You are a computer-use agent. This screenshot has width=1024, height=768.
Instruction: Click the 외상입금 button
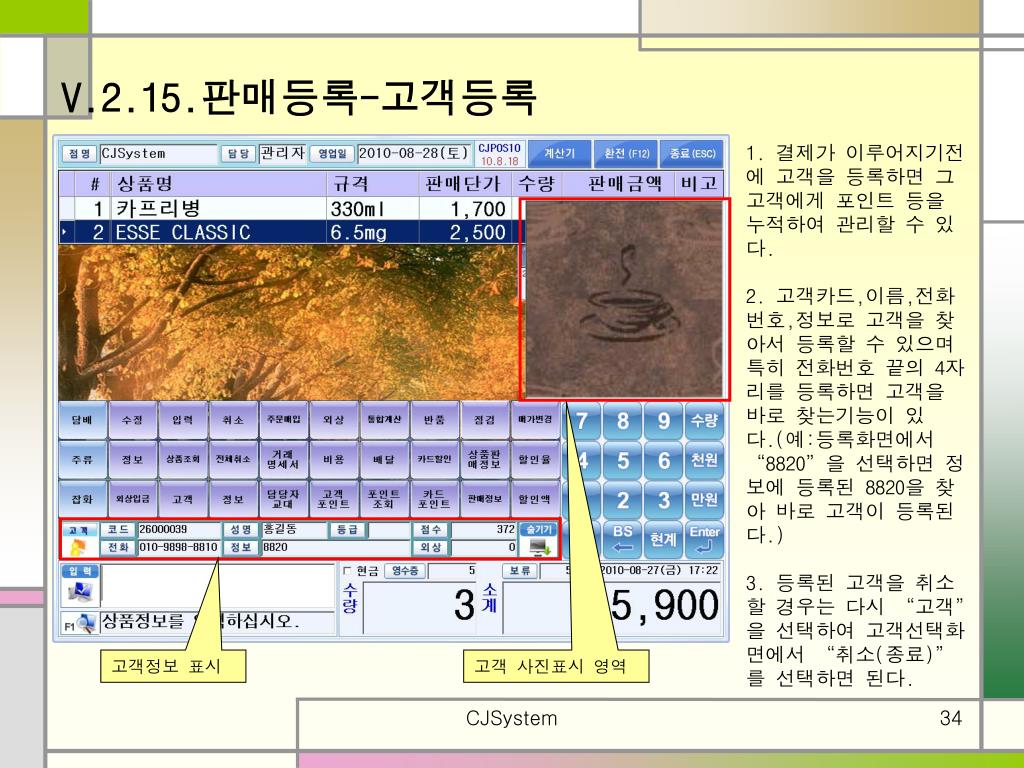[x=132, y=500]
